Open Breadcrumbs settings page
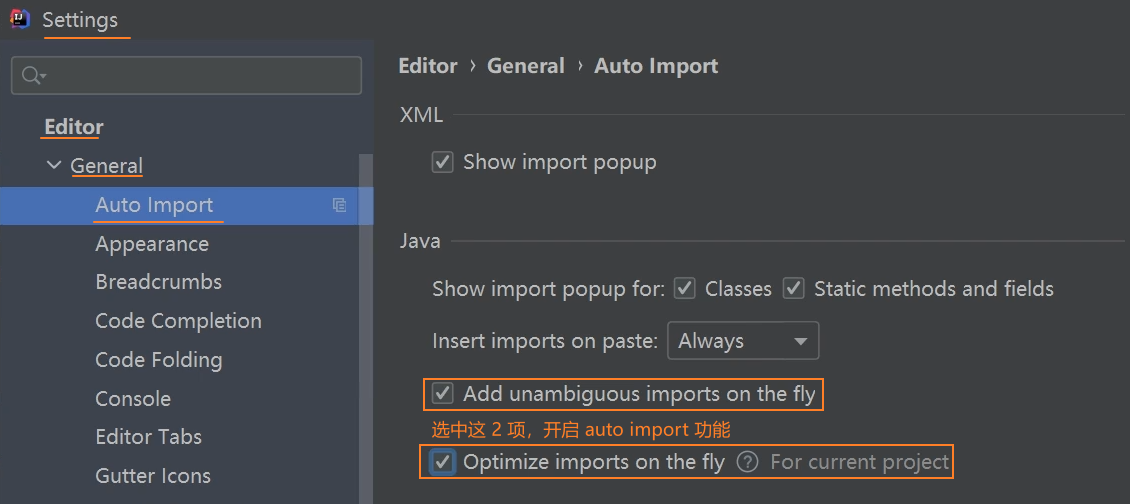Screen dimensions: 1130x504 click(x=158, y=282)
